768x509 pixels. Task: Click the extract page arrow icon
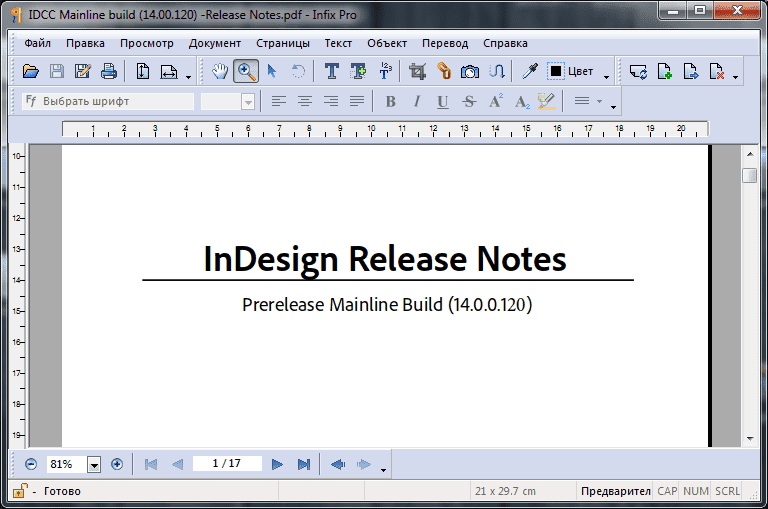click(691, 72)
